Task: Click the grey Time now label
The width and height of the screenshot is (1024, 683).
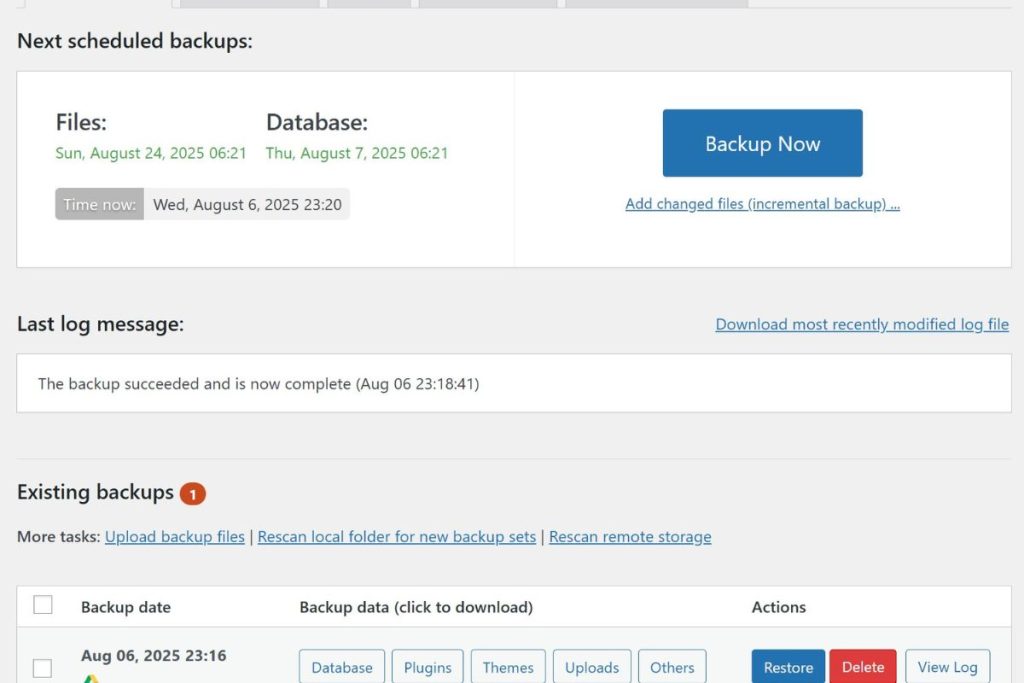Action: 99,204
